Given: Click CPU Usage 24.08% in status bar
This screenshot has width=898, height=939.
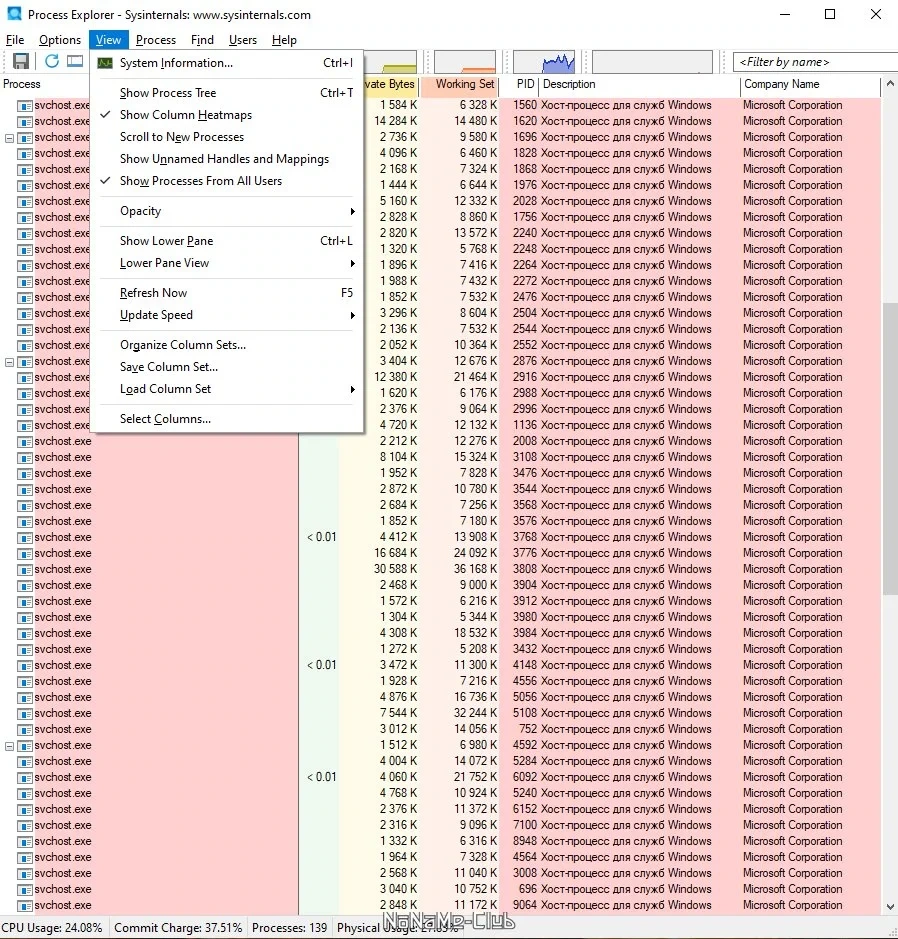Looking at the screenshot, I should pos(52,928).
